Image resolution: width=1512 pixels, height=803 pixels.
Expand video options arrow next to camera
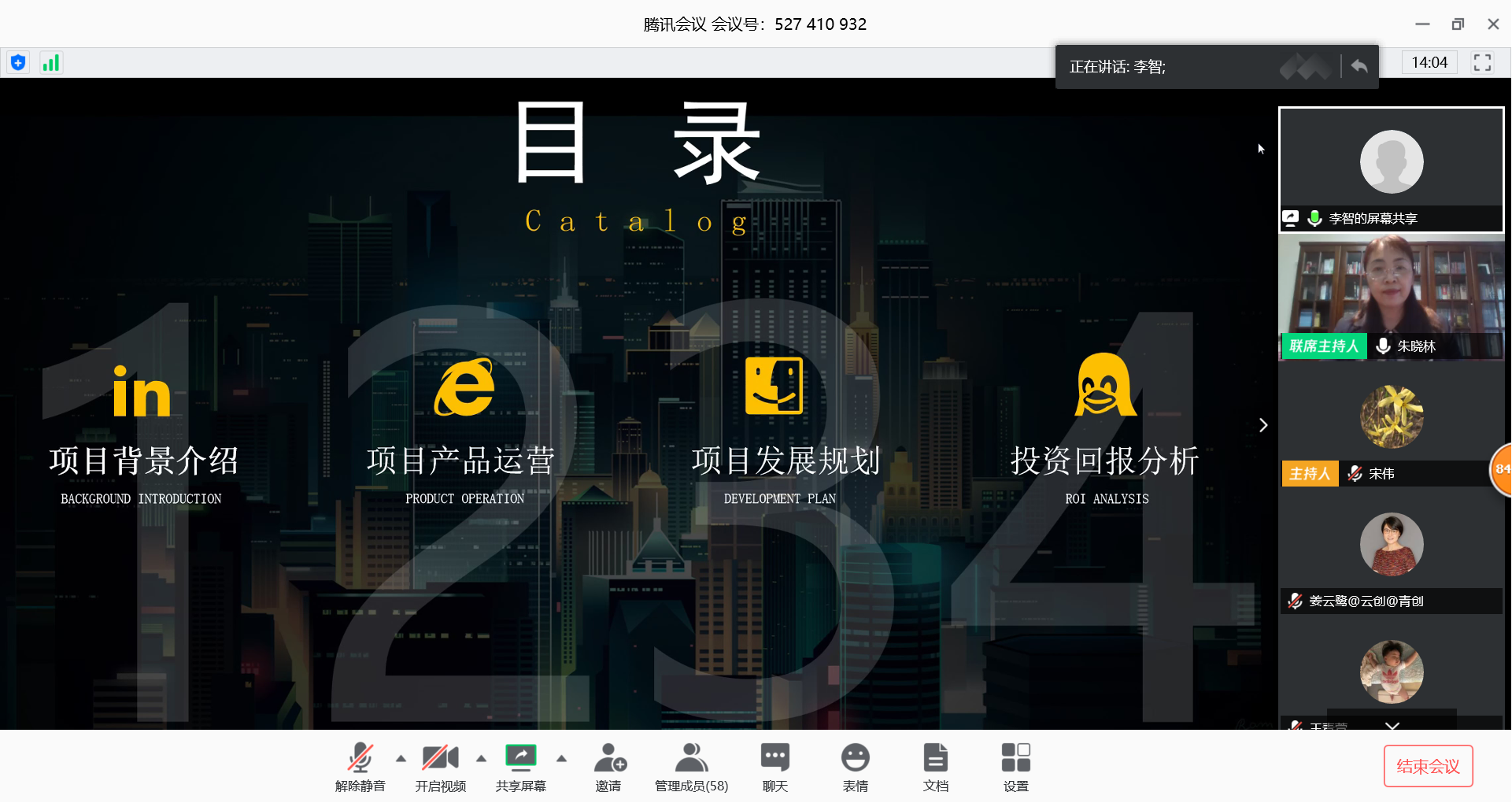(482, 759)
